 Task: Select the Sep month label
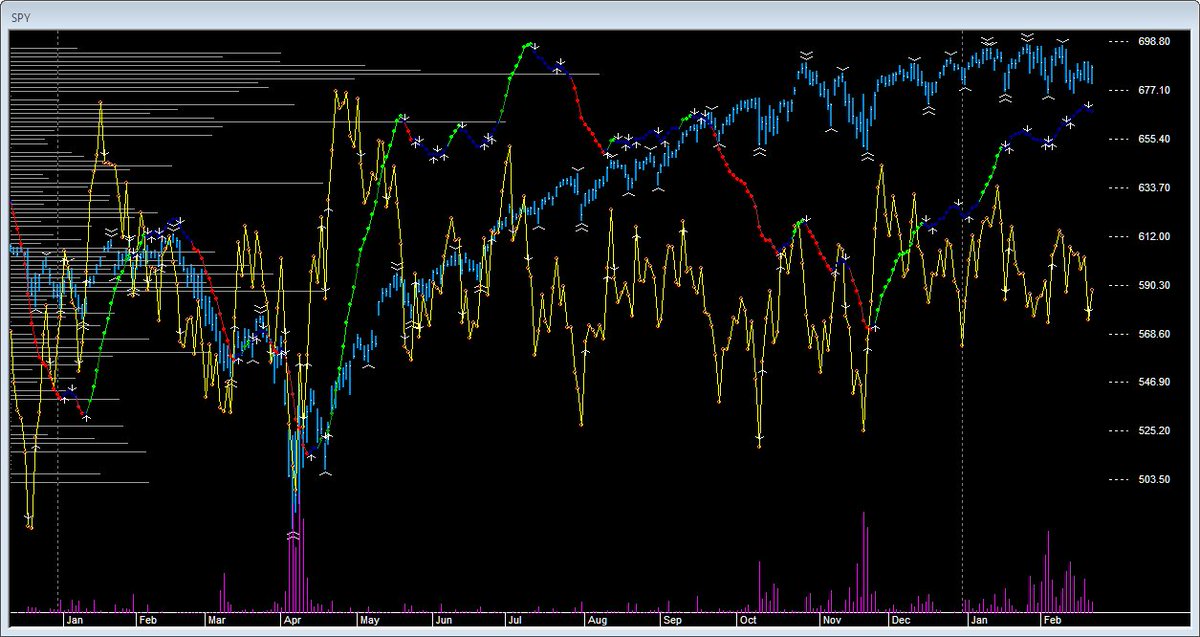pos(671,620)
